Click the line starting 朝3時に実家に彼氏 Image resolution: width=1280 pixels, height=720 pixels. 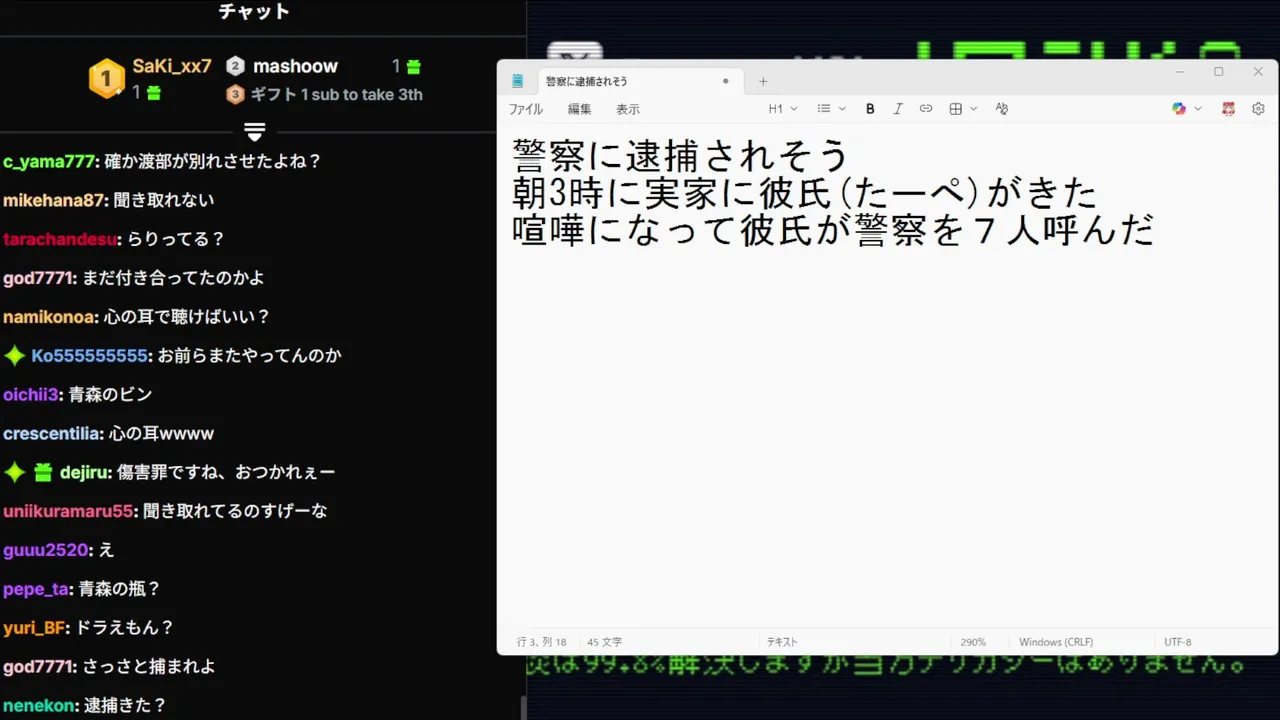pos(804,192)
